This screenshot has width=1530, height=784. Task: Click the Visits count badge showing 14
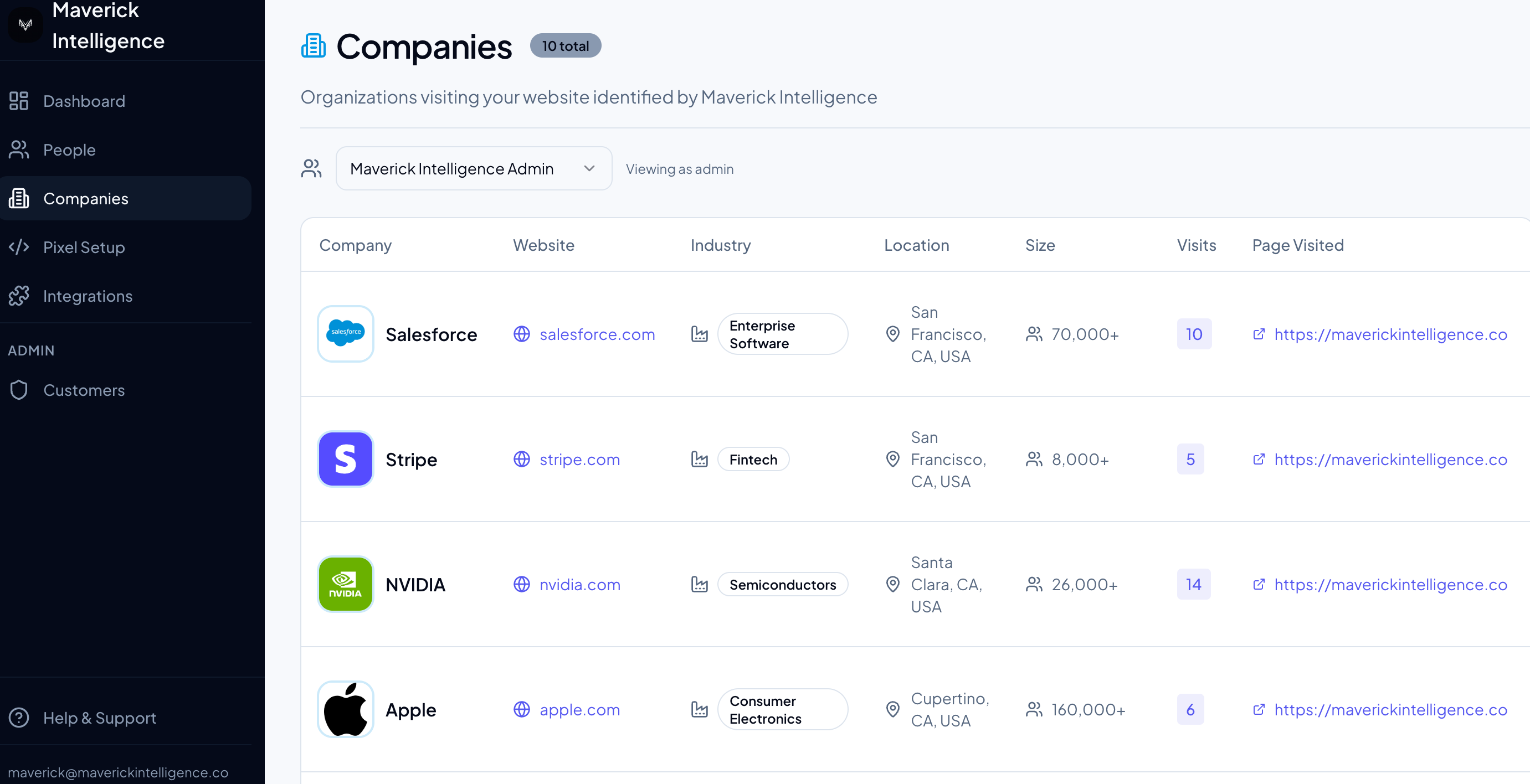coord(1194,584)
